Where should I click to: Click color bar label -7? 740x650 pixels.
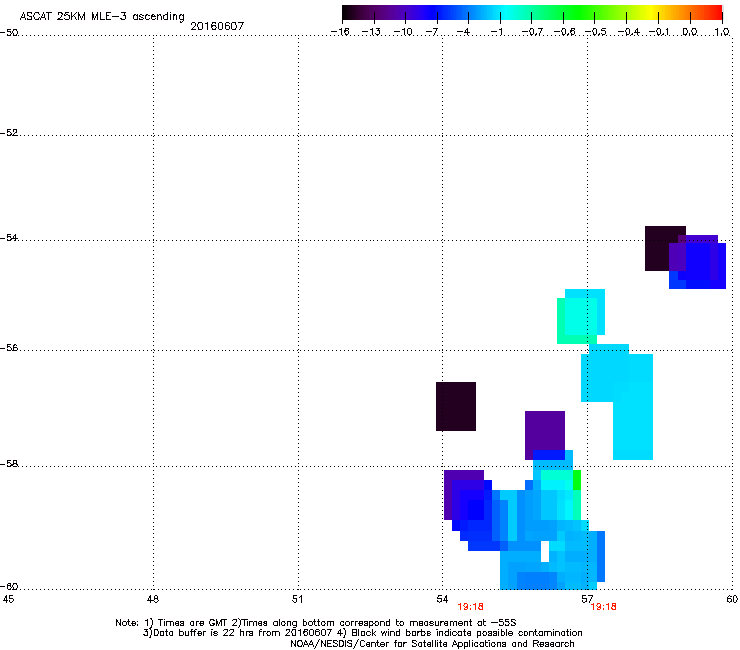(431, 32)
